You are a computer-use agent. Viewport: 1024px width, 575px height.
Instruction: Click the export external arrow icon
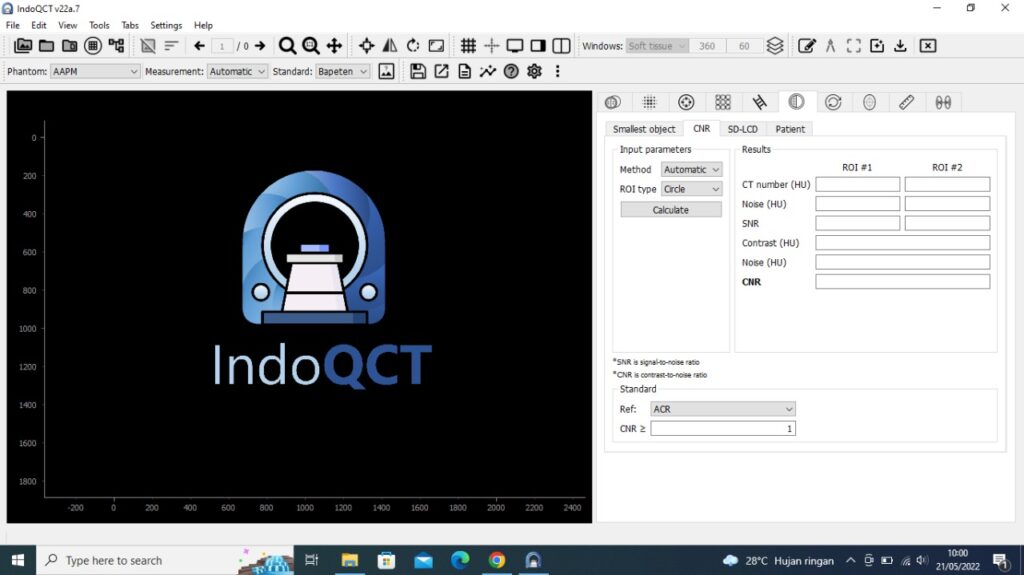click(441, 71)
